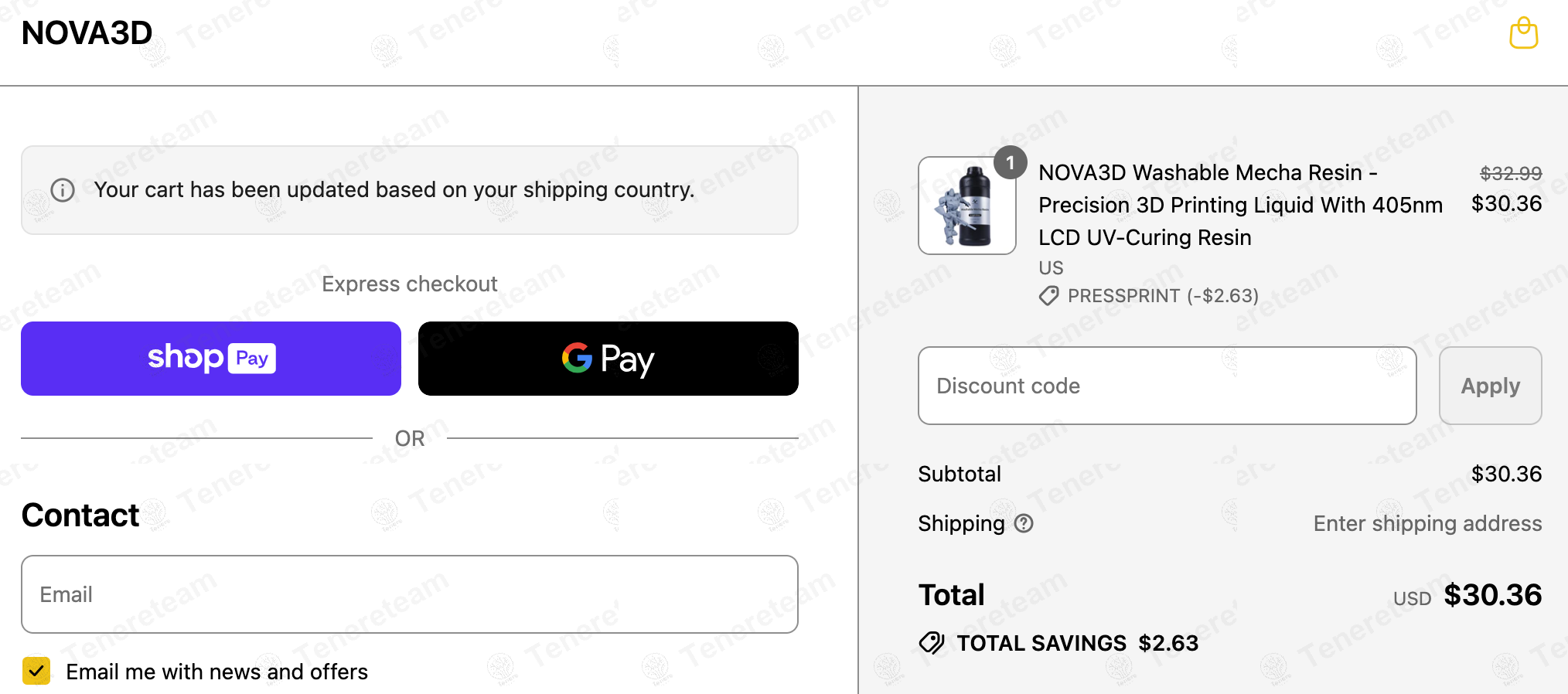The width and height of the screenshot is (1568, 694).
Task: Click the Total $30.36 amount
Action: (x=1492, y=594)
